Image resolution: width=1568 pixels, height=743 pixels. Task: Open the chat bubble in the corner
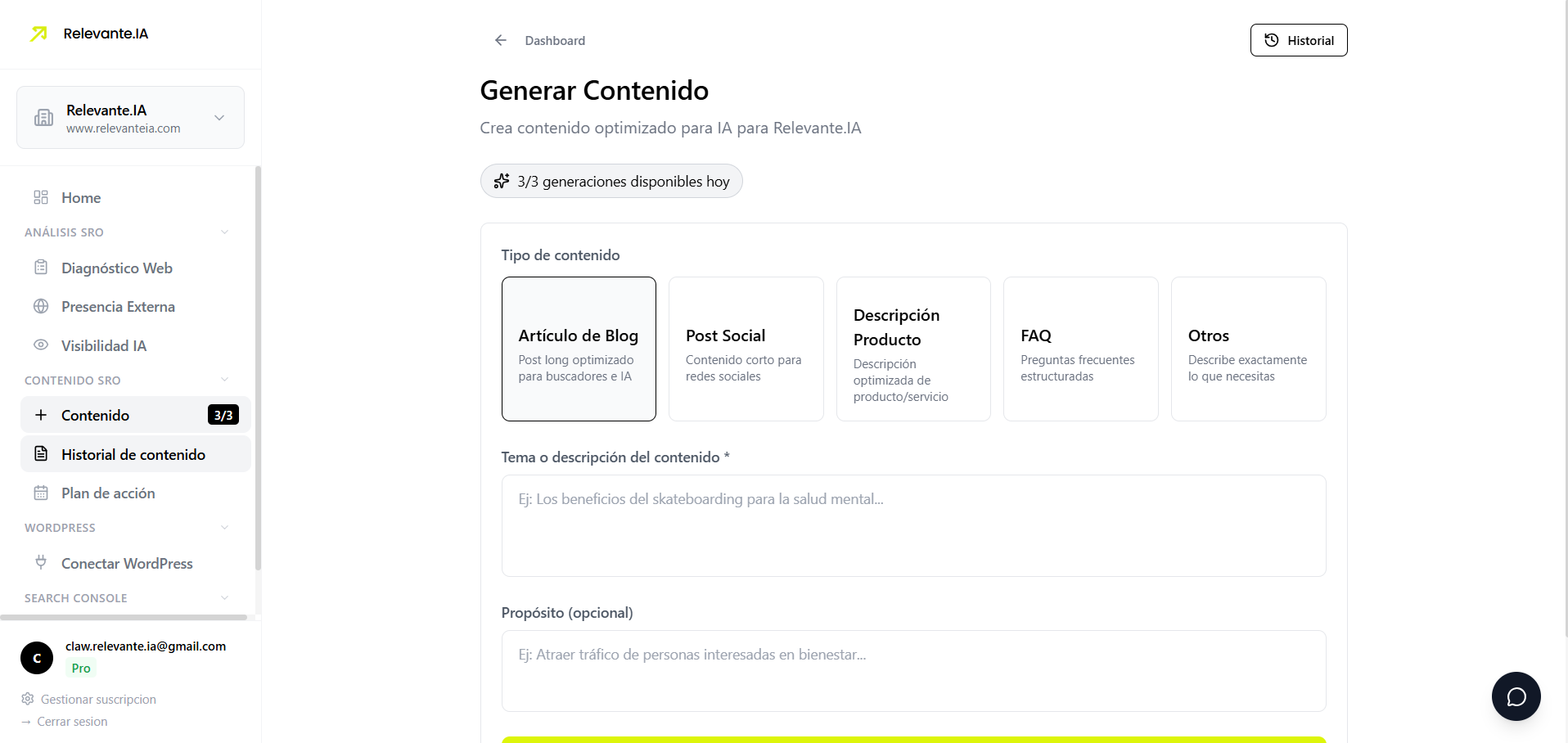tap(1516, 696)
